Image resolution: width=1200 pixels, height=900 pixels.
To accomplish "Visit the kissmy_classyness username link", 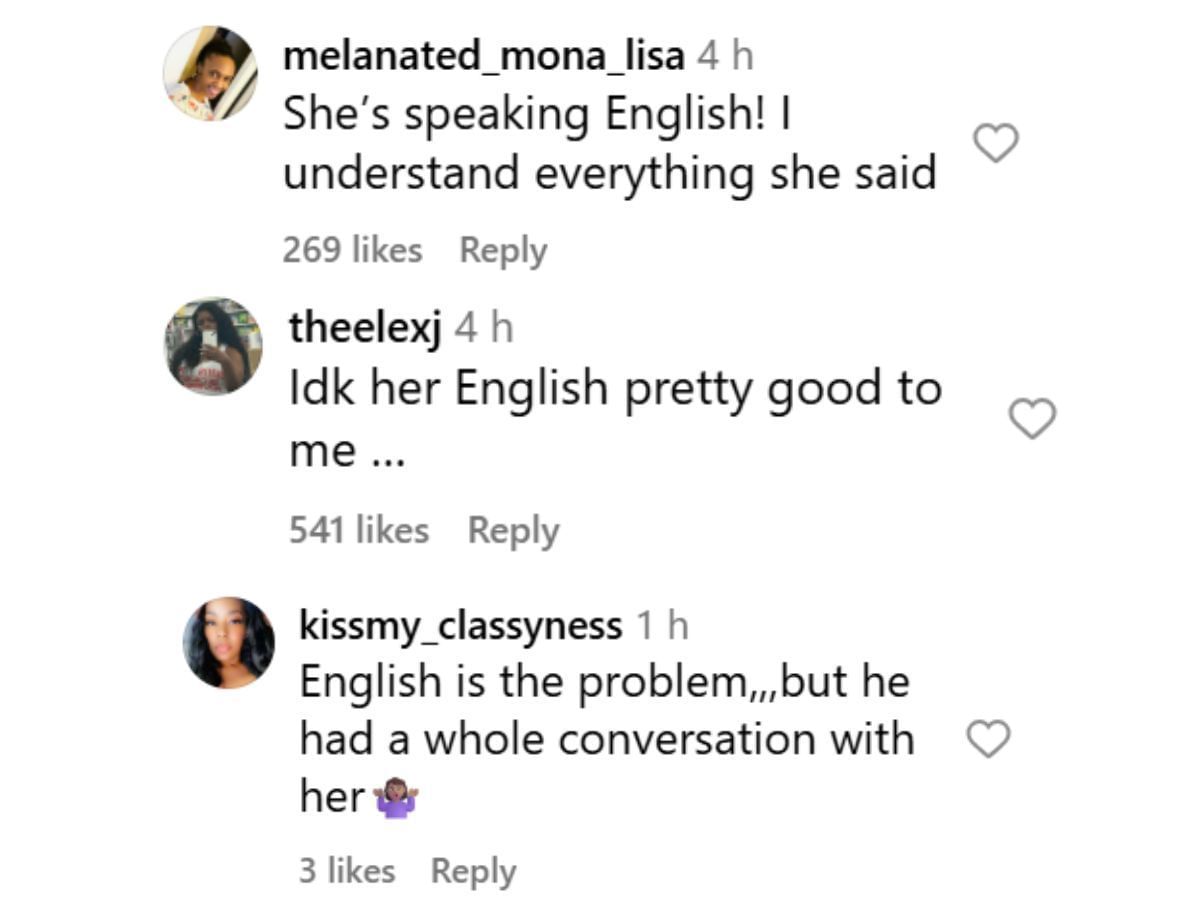I will [x=460, y=626].
